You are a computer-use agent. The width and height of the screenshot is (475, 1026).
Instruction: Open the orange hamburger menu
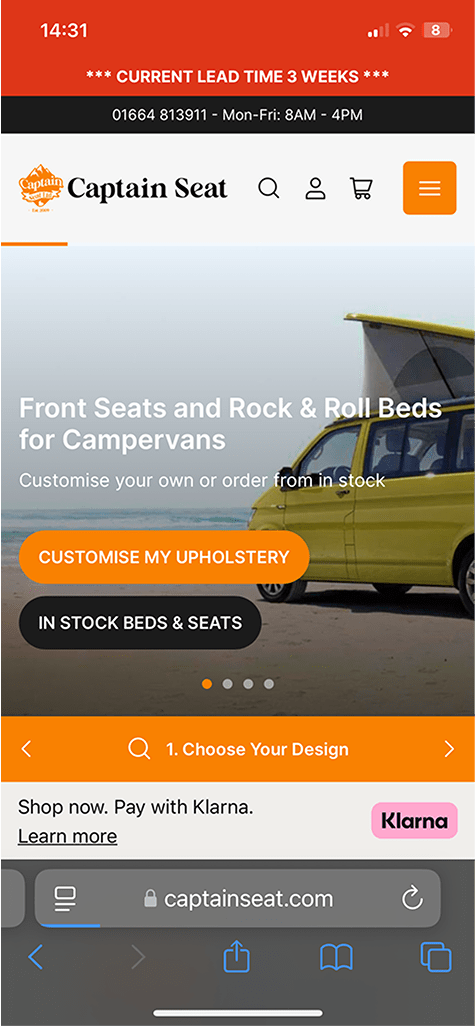pos(429,188)
